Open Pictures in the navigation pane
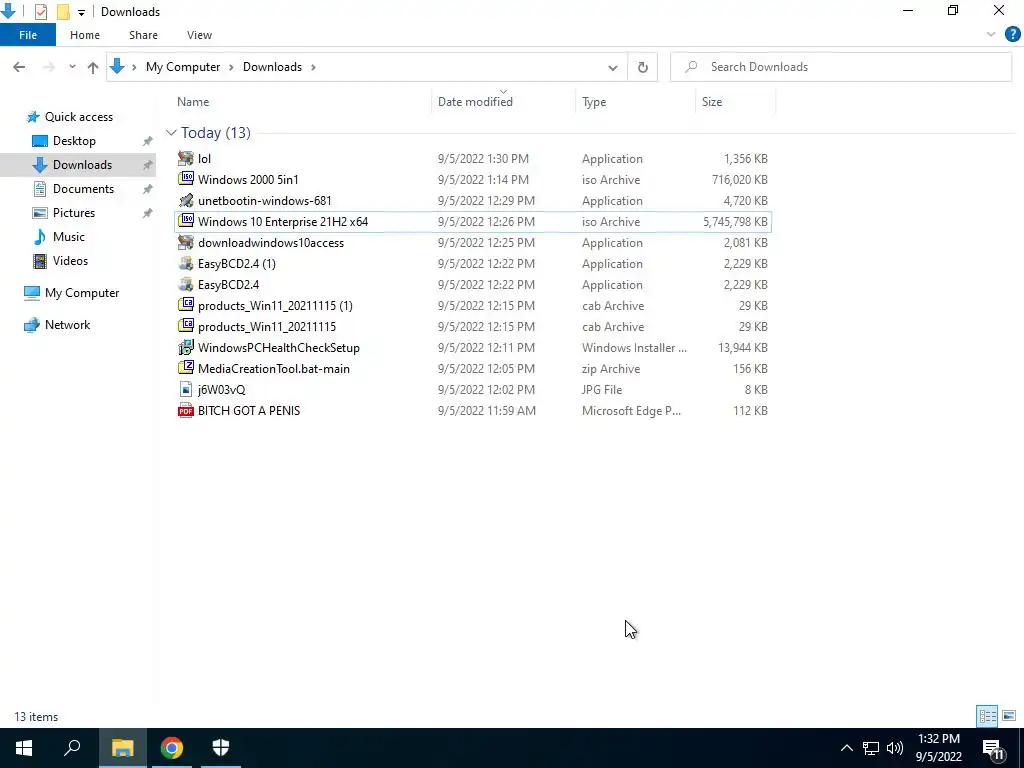This screenshot has width=1024, height=768. (73, 213)
